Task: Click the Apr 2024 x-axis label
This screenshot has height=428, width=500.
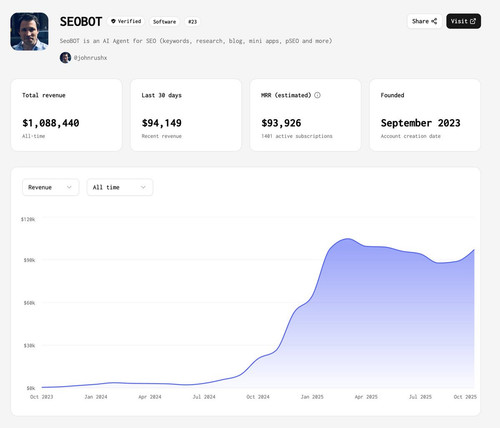Action: click(150, 397)
